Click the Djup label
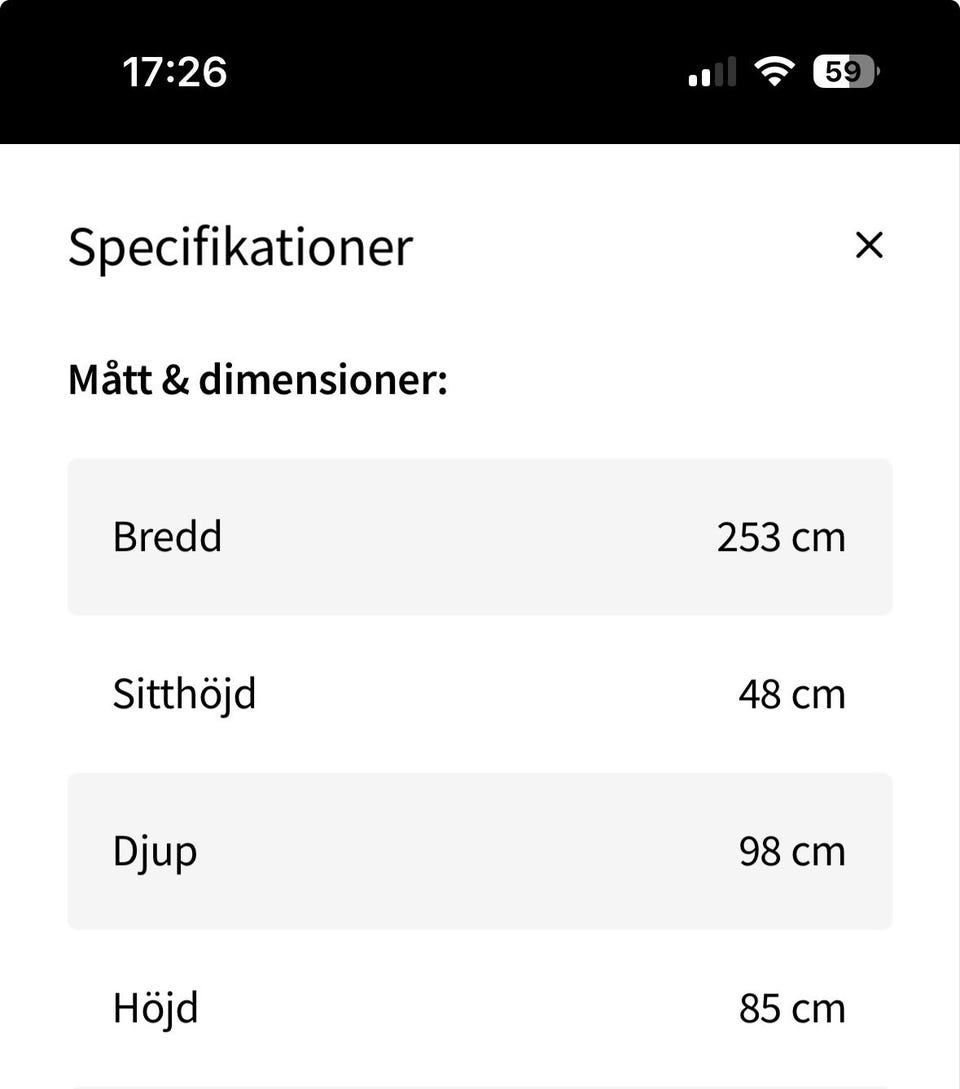This screenshot has width=960, height=1089. coord(154,852)
